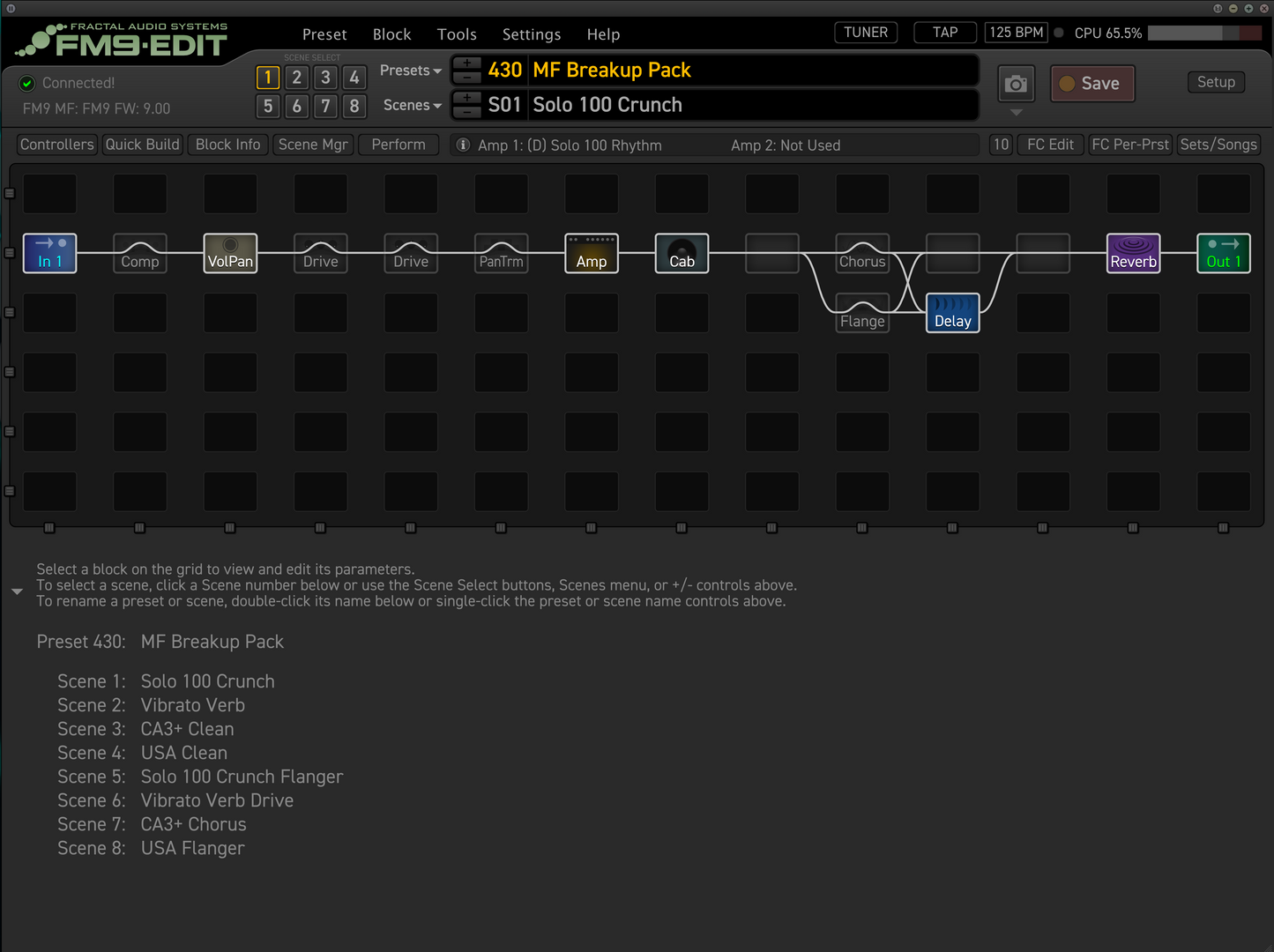This screenshot has width=1274, height=952.
Task: Collapse the help text disclosure triangle
Action: pyautogui.click(x=17, y=591)
